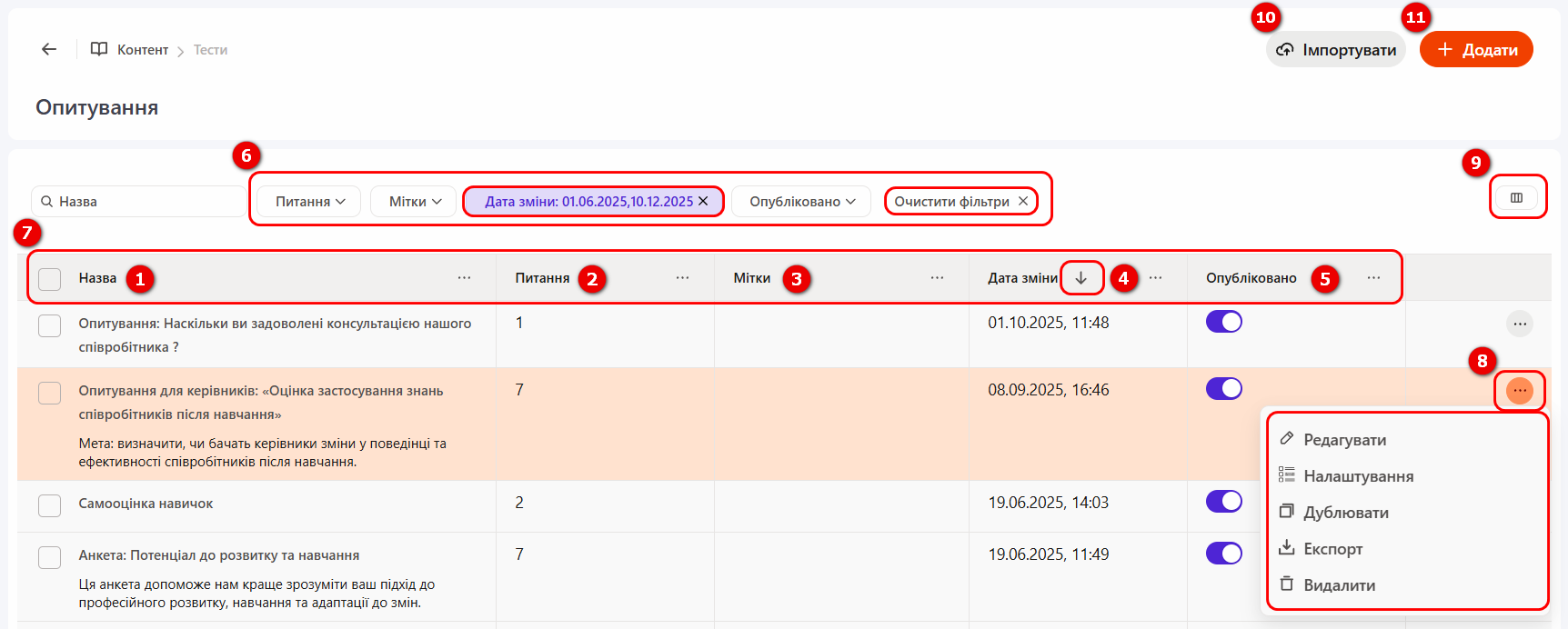Viewport: 1568px width, 629px height.
Task: Open three-dot menu in Мітки column header
Action: [x=937, y=278]
